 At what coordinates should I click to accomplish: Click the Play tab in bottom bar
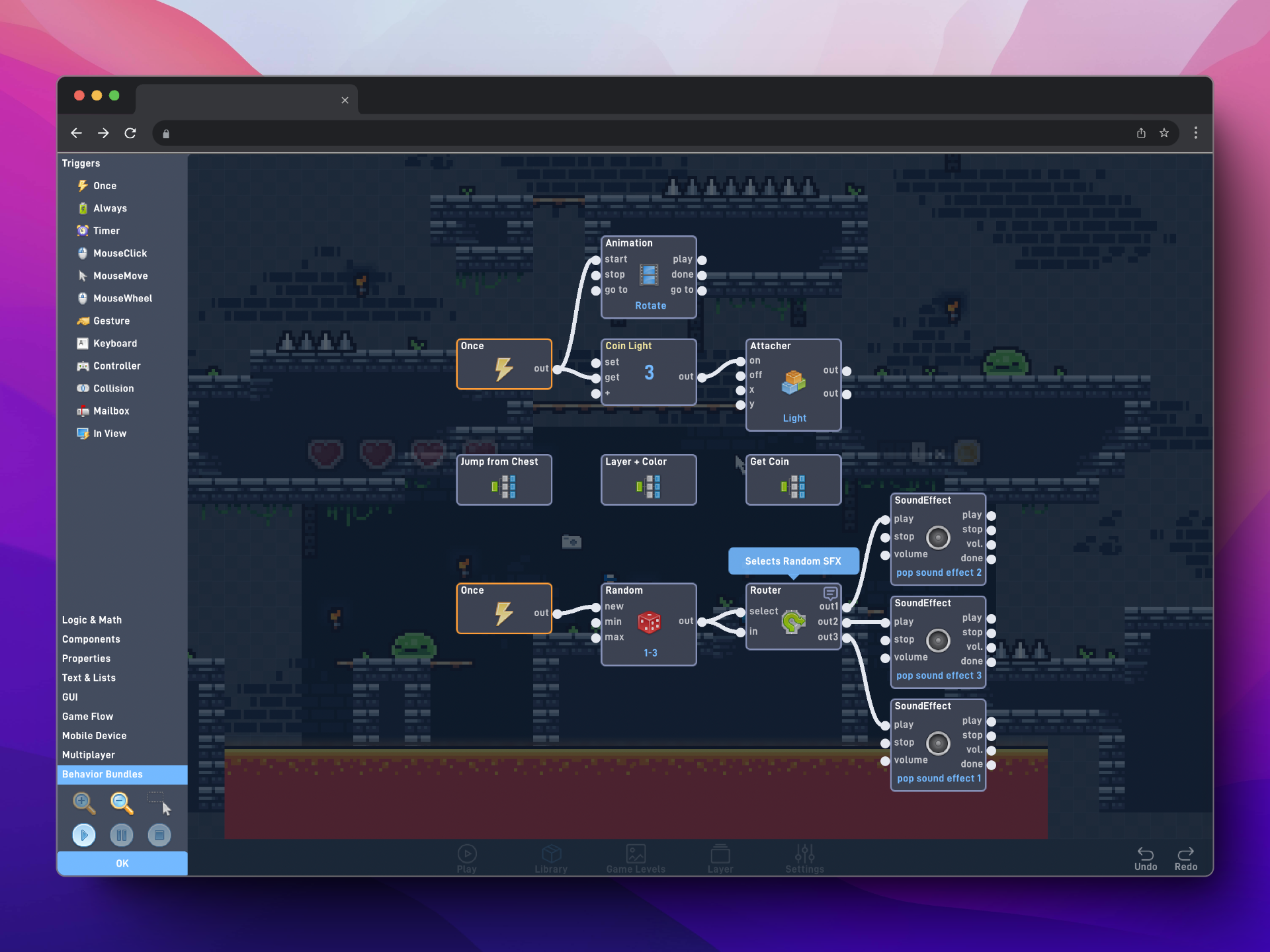466,859
